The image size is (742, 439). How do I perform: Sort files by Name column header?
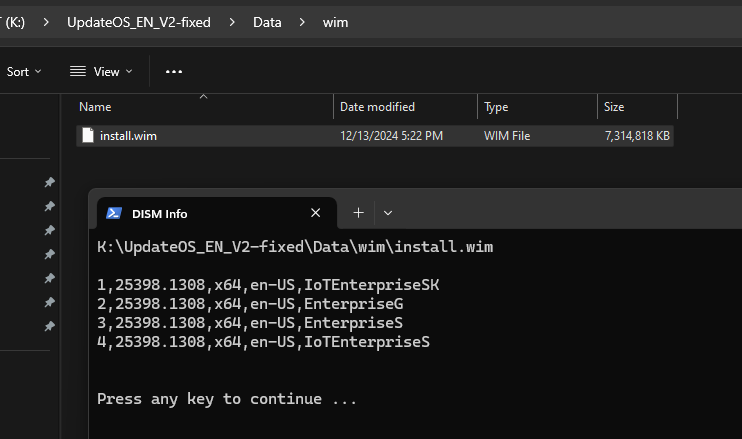(95, 107)
